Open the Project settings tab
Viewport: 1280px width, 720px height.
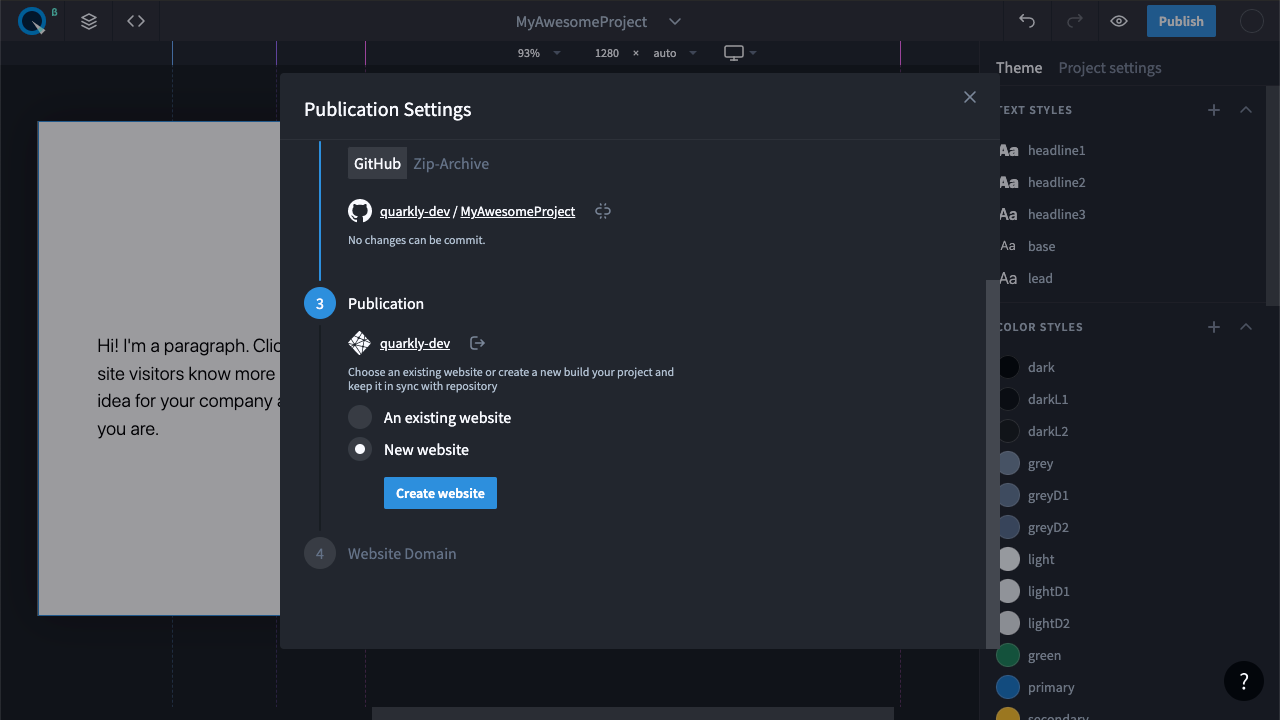pyautogui.click(x=1110, y=68)
